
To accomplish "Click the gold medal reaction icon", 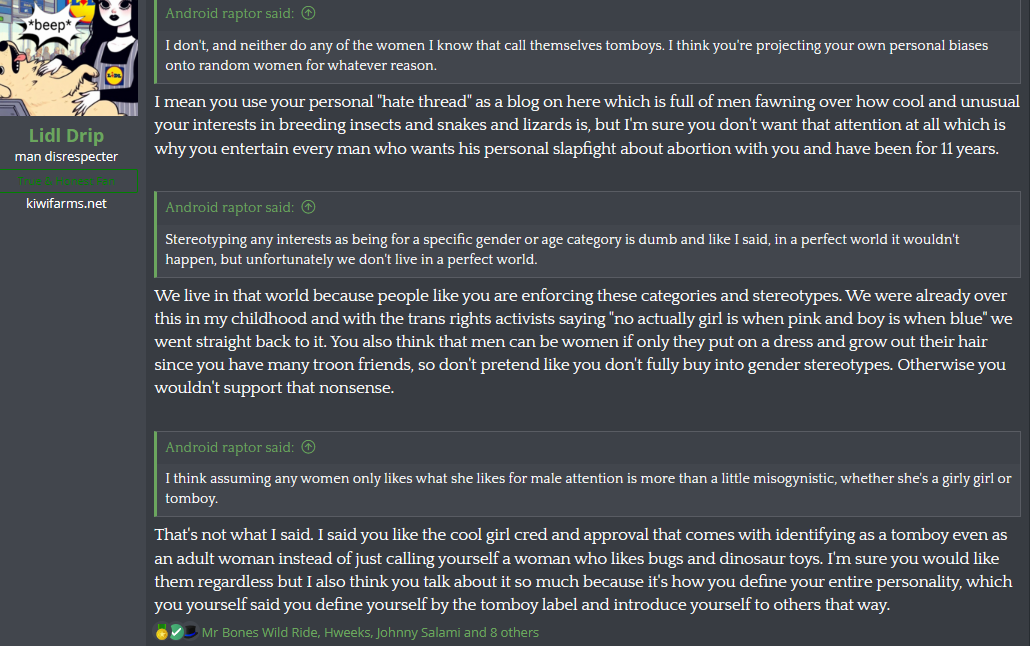I will click(161, 632).
